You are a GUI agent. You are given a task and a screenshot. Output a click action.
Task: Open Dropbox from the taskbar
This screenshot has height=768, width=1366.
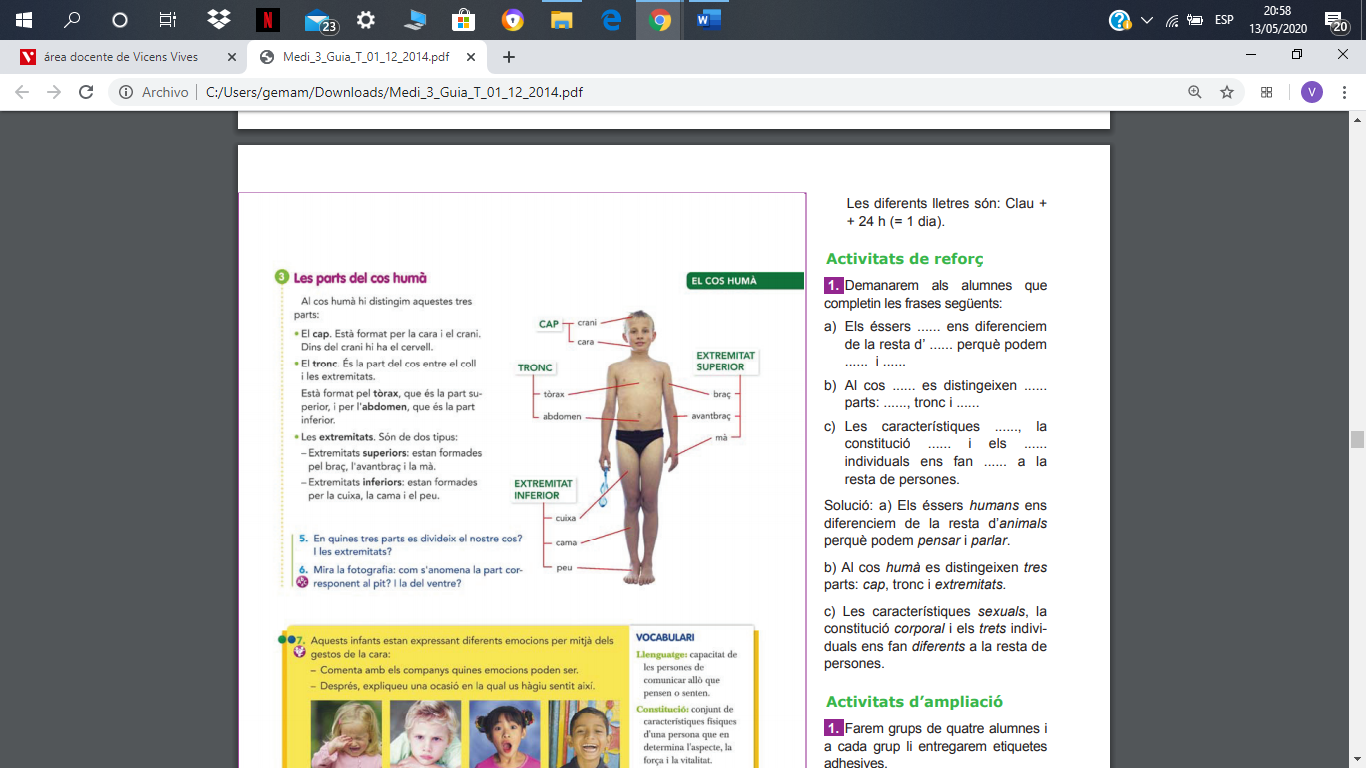218,20
